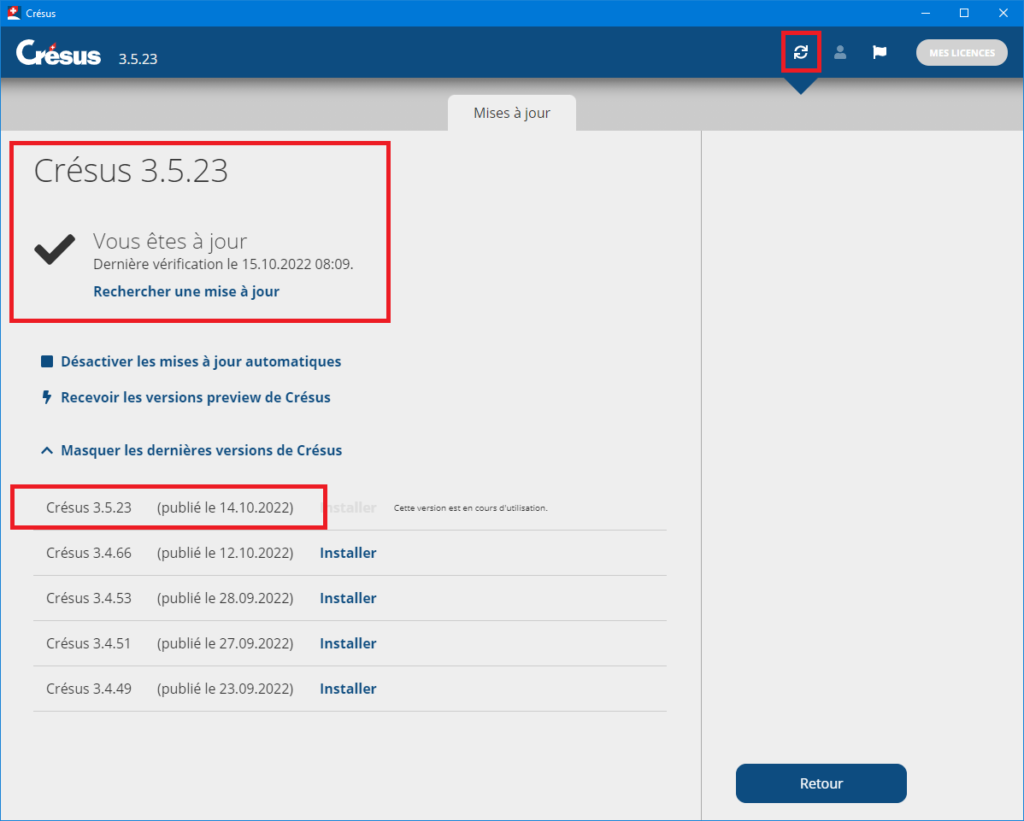Click the square icon beside automatic updates option
This screenshot has width=1024, height=821.
click(x=46, y=361)
